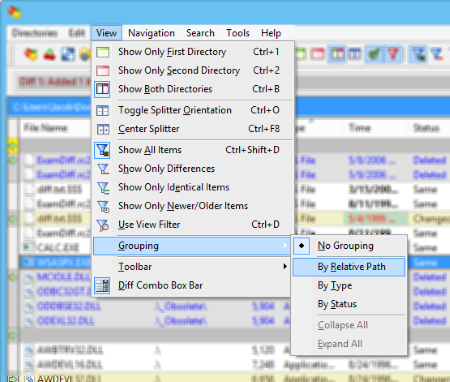
Task: Open the Tools menu
Action: pos(238,33)
